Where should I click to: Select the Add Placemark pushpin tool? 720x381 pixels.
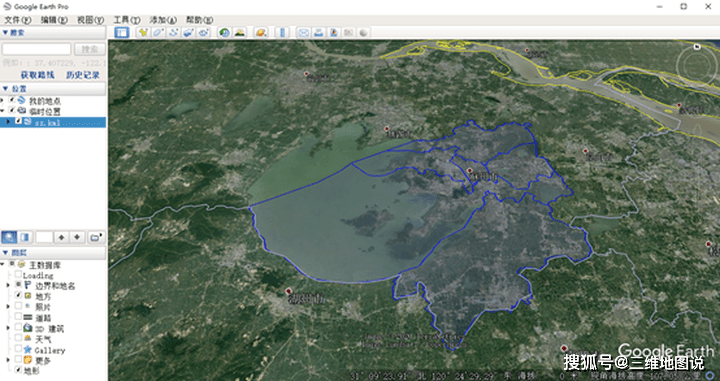(x=144, y=32)
